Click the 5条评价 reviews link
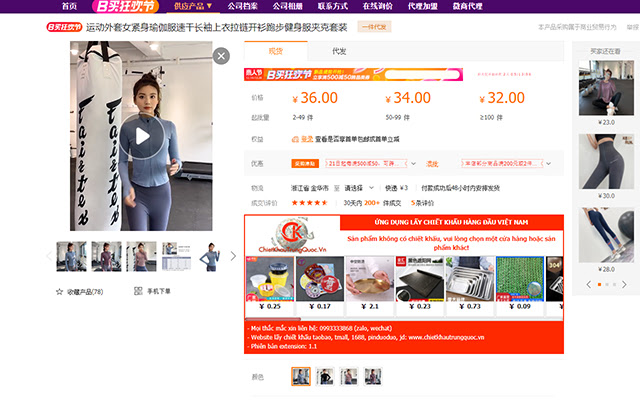The width and height of the screenshot is (640, 400). pyautogui.click(x=422, y=203)
